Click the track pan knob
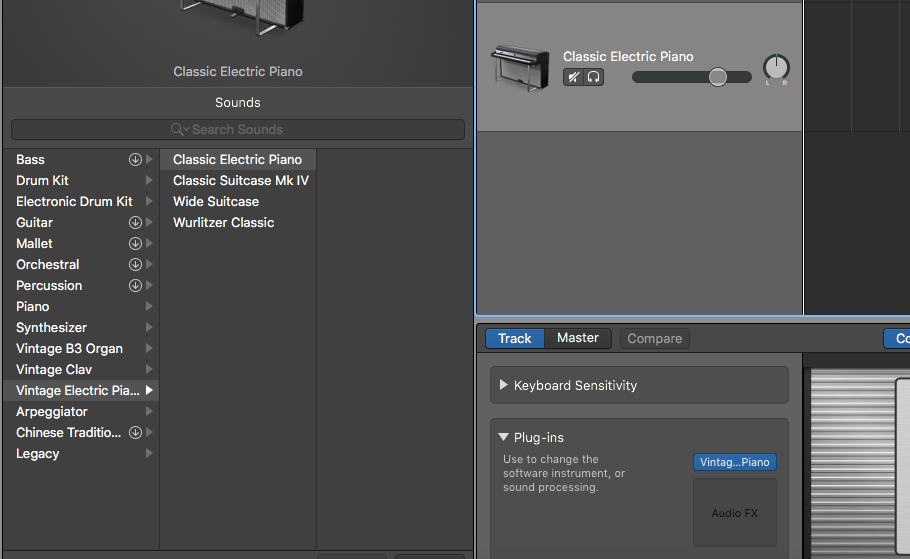 (x=776, y=67)
